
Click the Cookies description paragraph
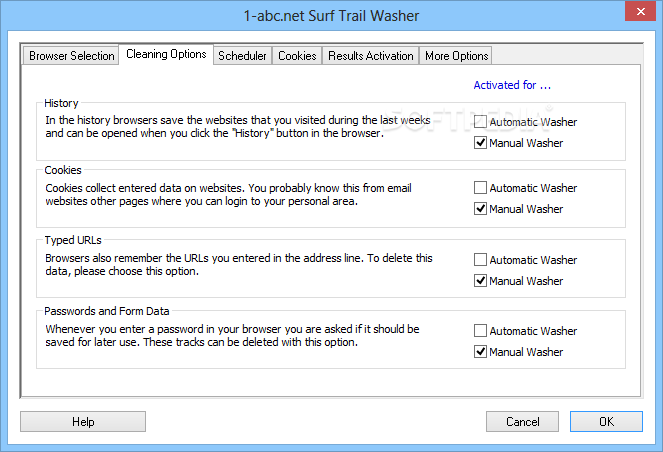pyautogui.click(x=228, y=194)
